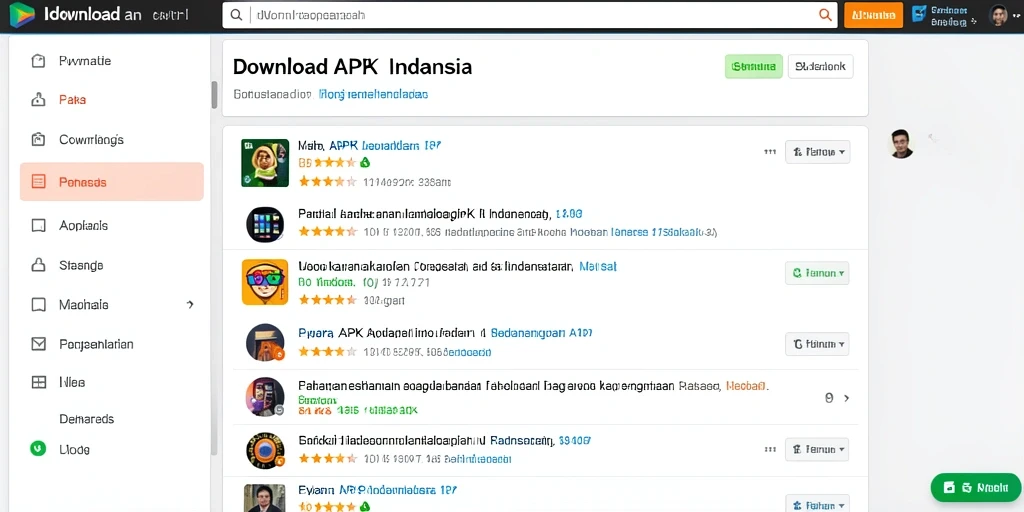1024x512 pixels.
Task: Open the dropdown on Borkkail row
Action: [x=817, y=449]
